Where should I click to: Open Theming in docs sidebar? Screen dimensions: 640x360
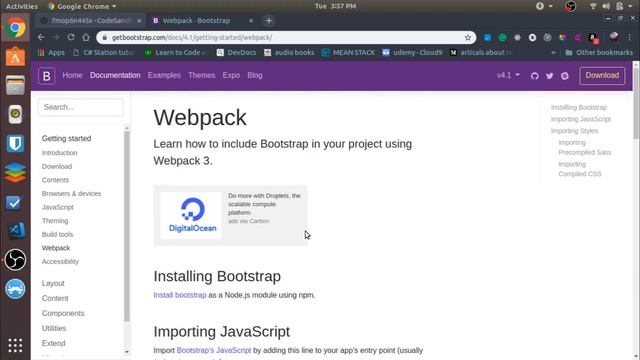[55, 221]
